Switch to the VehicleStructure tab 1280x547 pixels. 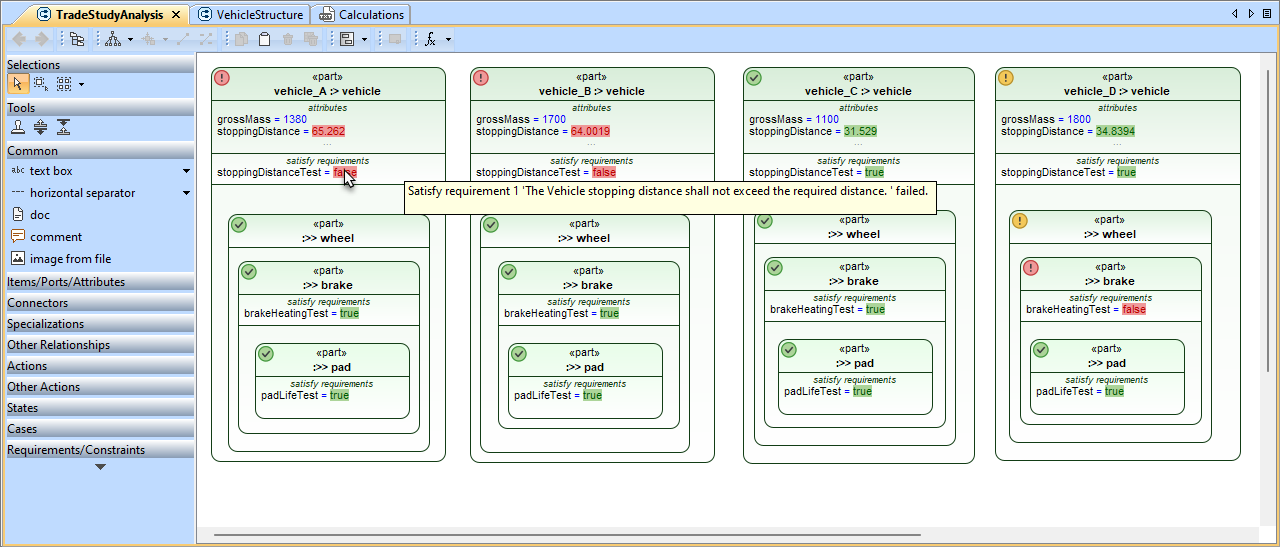pyautogui.click(x=259, y=15)
